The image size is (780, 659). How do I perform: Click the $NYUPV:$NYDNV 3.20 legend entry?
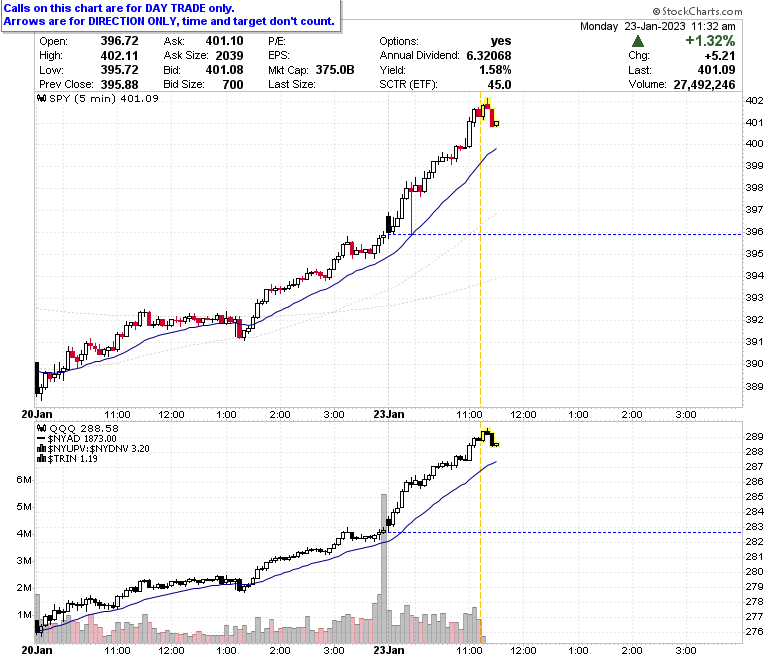pyautogui.click(x=98, y=449)
